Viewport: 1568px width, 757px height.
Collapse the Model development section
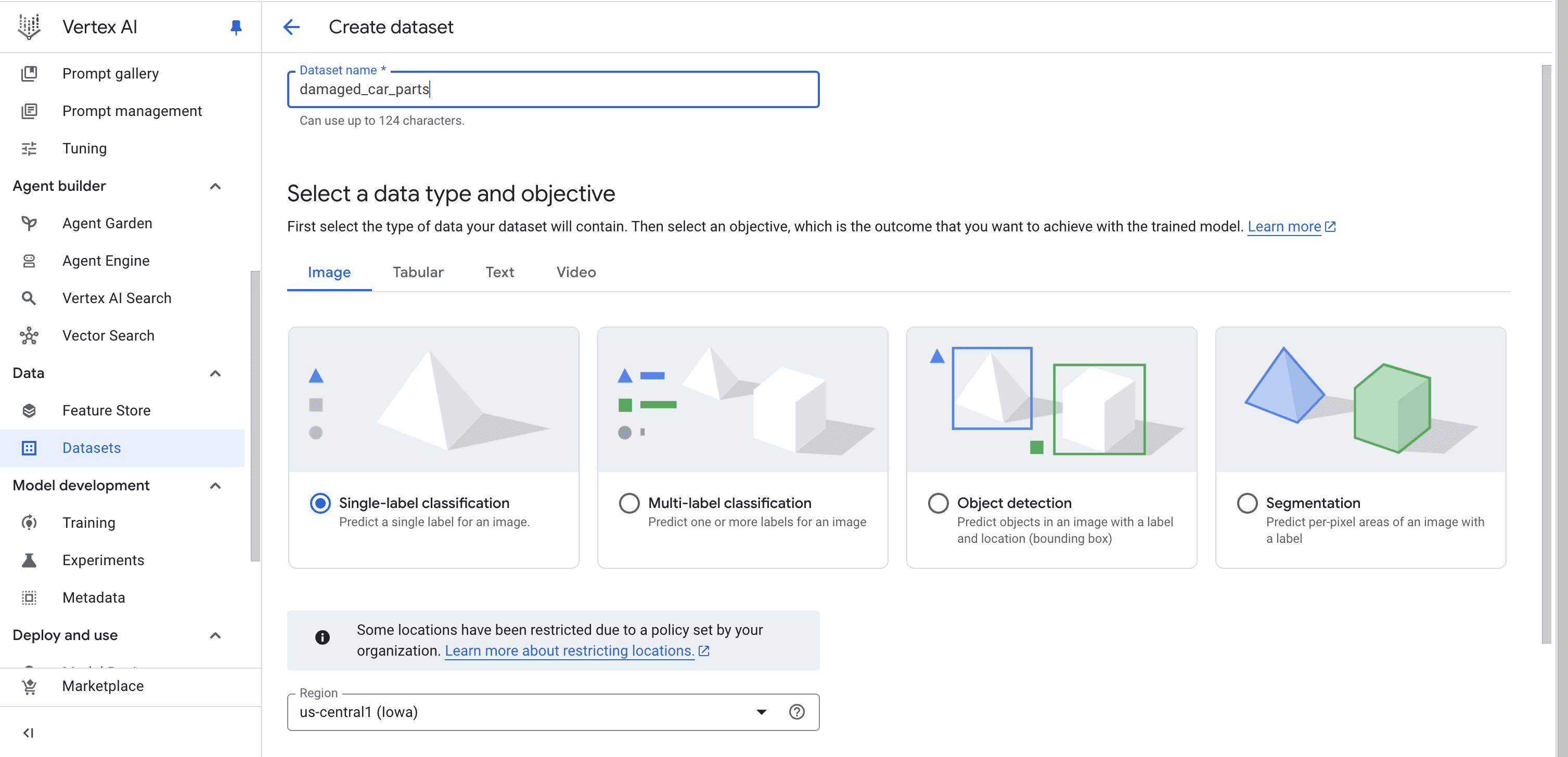point(215,486)
